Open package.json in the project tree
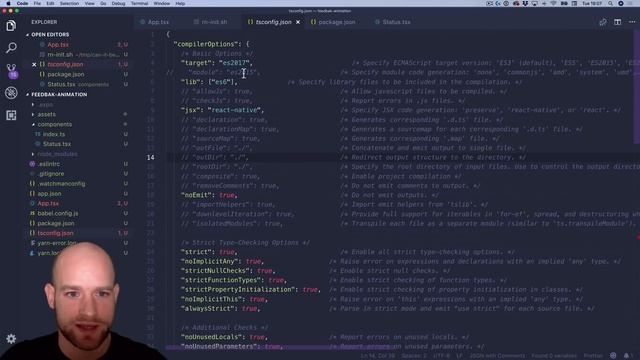This screenshot has width=640, height=360. coord(56,224)
